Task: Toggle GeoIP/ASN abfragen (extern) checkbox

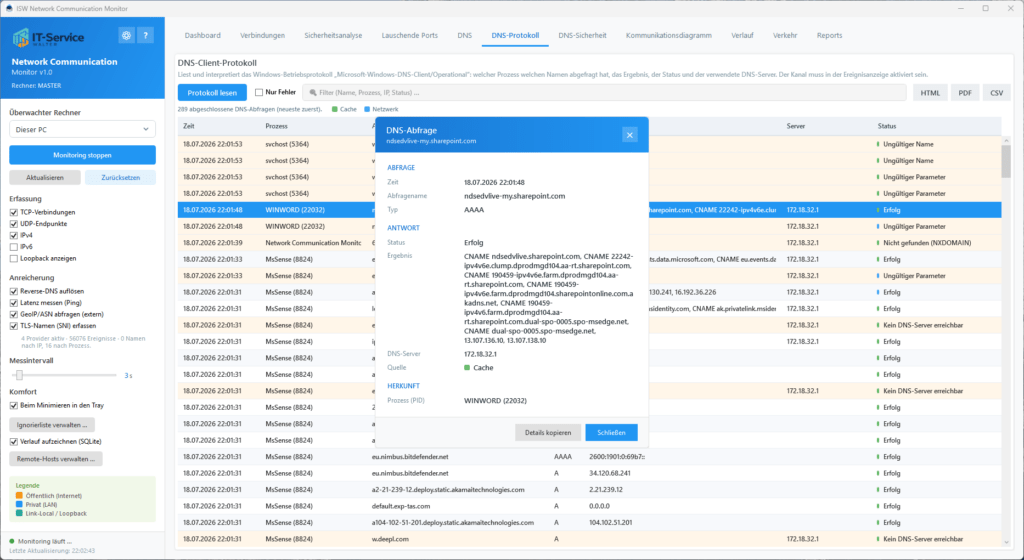Action: click(14, 314)
